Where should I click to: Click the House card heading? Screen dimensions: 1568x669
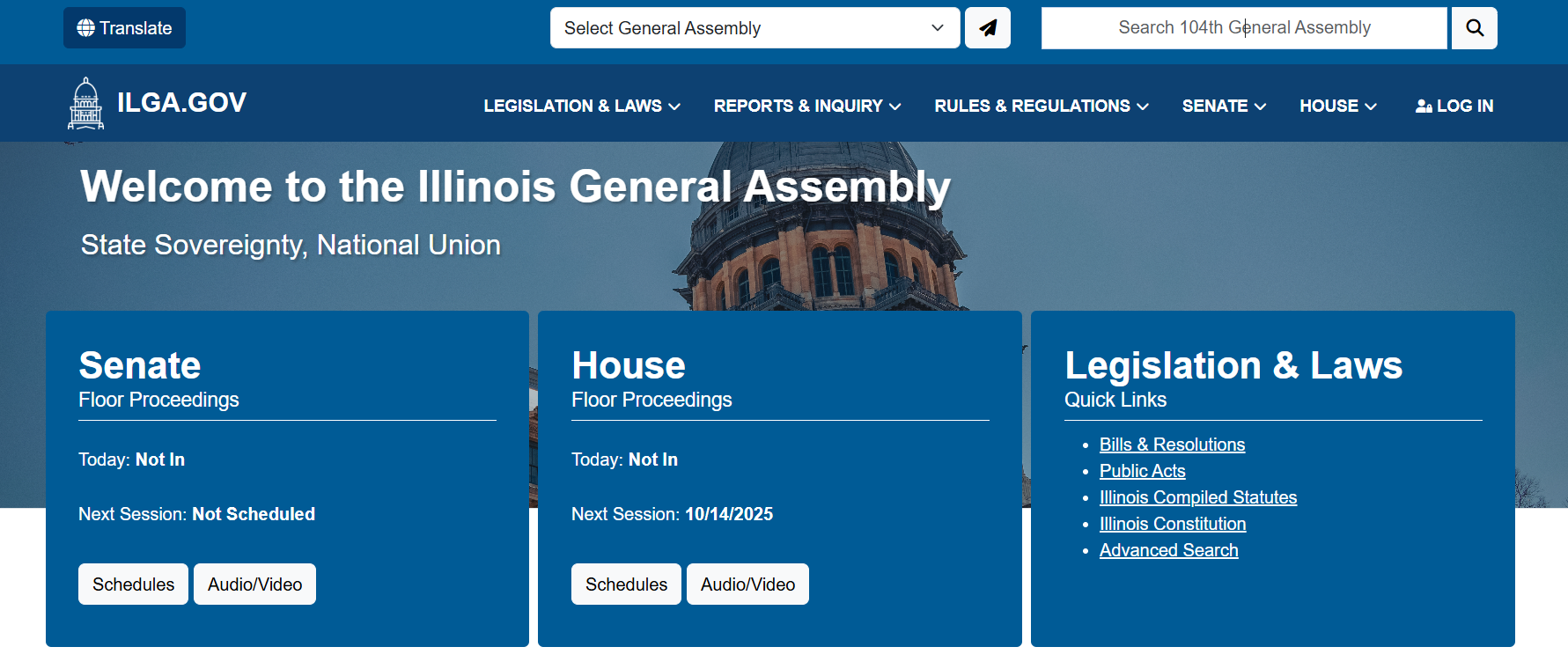point(629,365)
